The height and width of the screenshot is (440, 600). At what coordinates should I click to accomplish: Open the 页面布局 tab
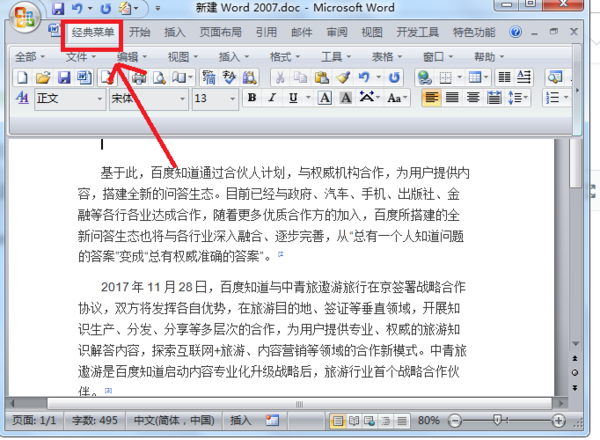(220, 32)
